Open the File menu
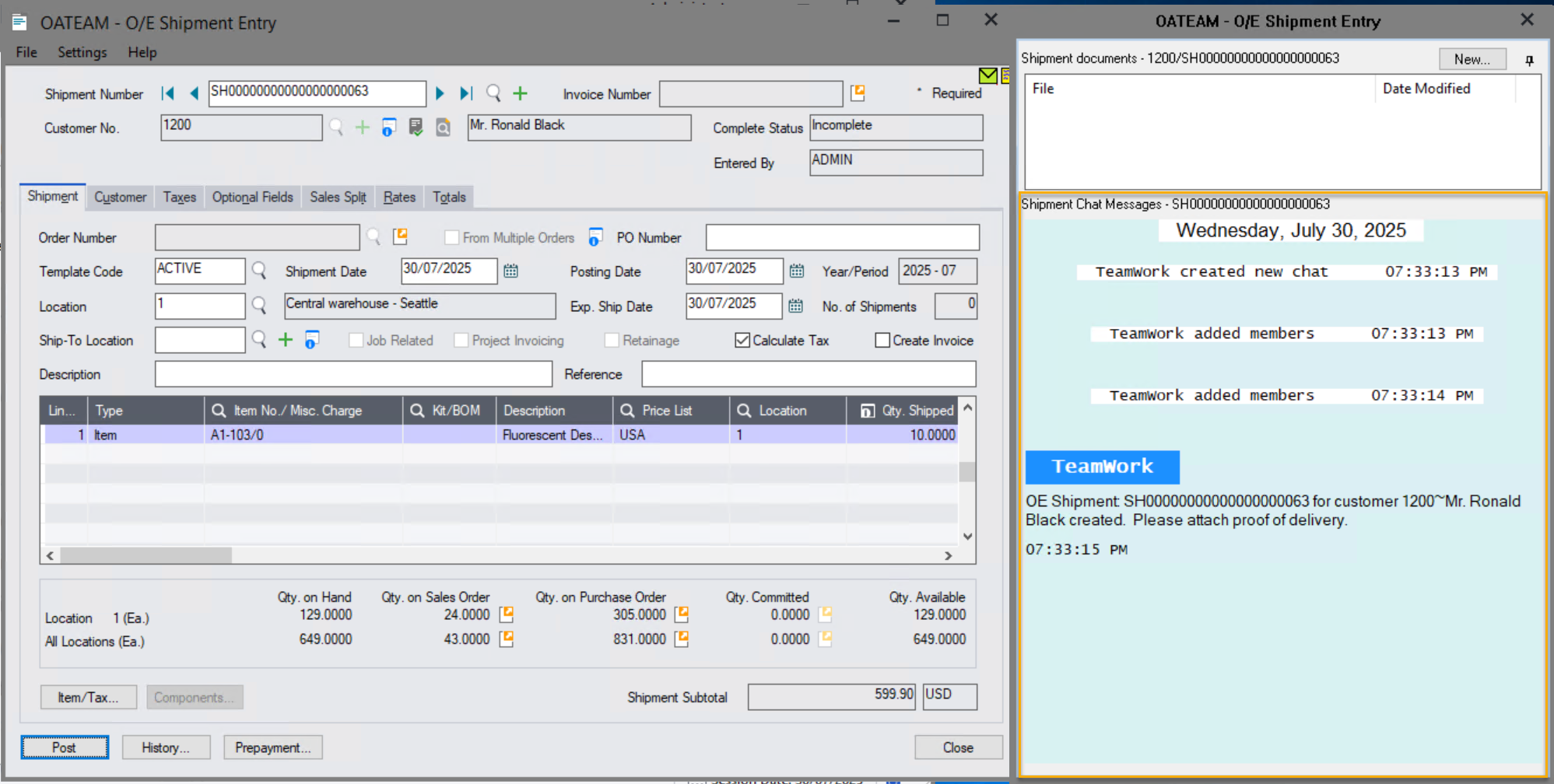Viewport: 1554px width, 784px height. 26,52
